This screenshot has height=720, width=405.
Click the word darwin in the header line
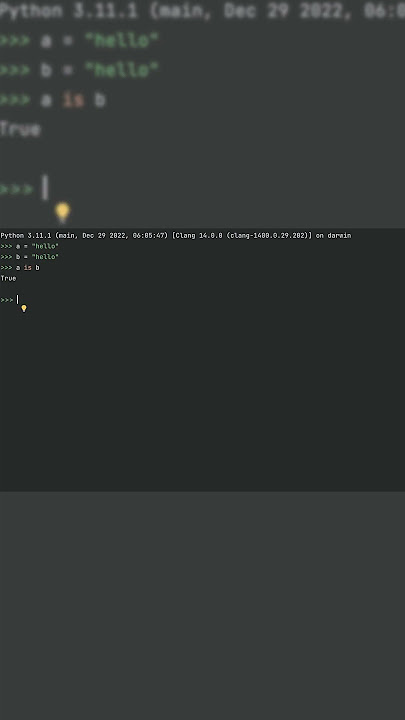click(339, 236)
